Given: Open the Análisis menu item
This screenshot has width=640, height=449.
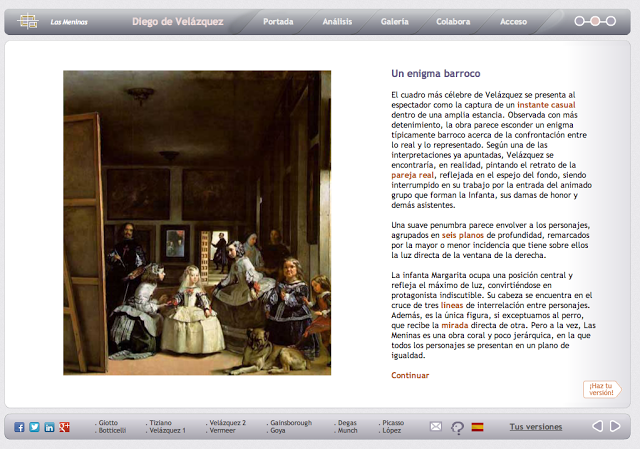Looking at the screenshot, I should click(x=337, y=22).
